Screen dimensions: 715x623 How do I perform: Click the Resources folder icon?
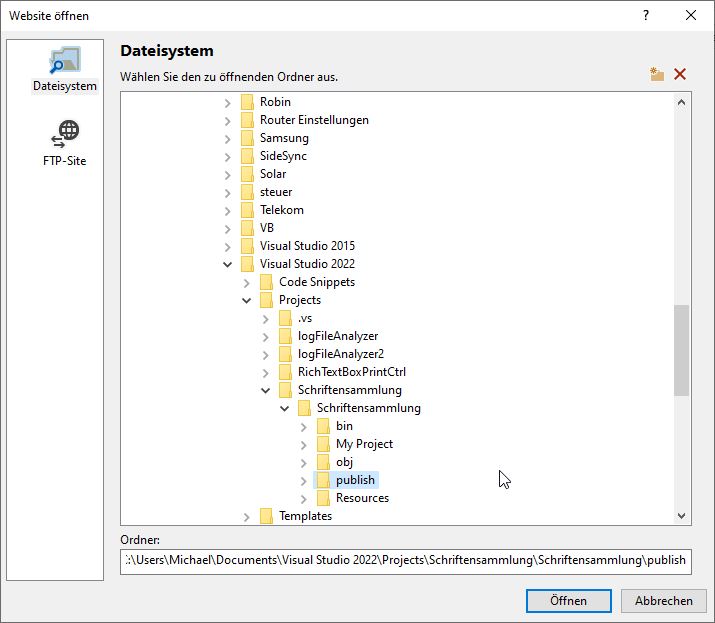point(323,498)
